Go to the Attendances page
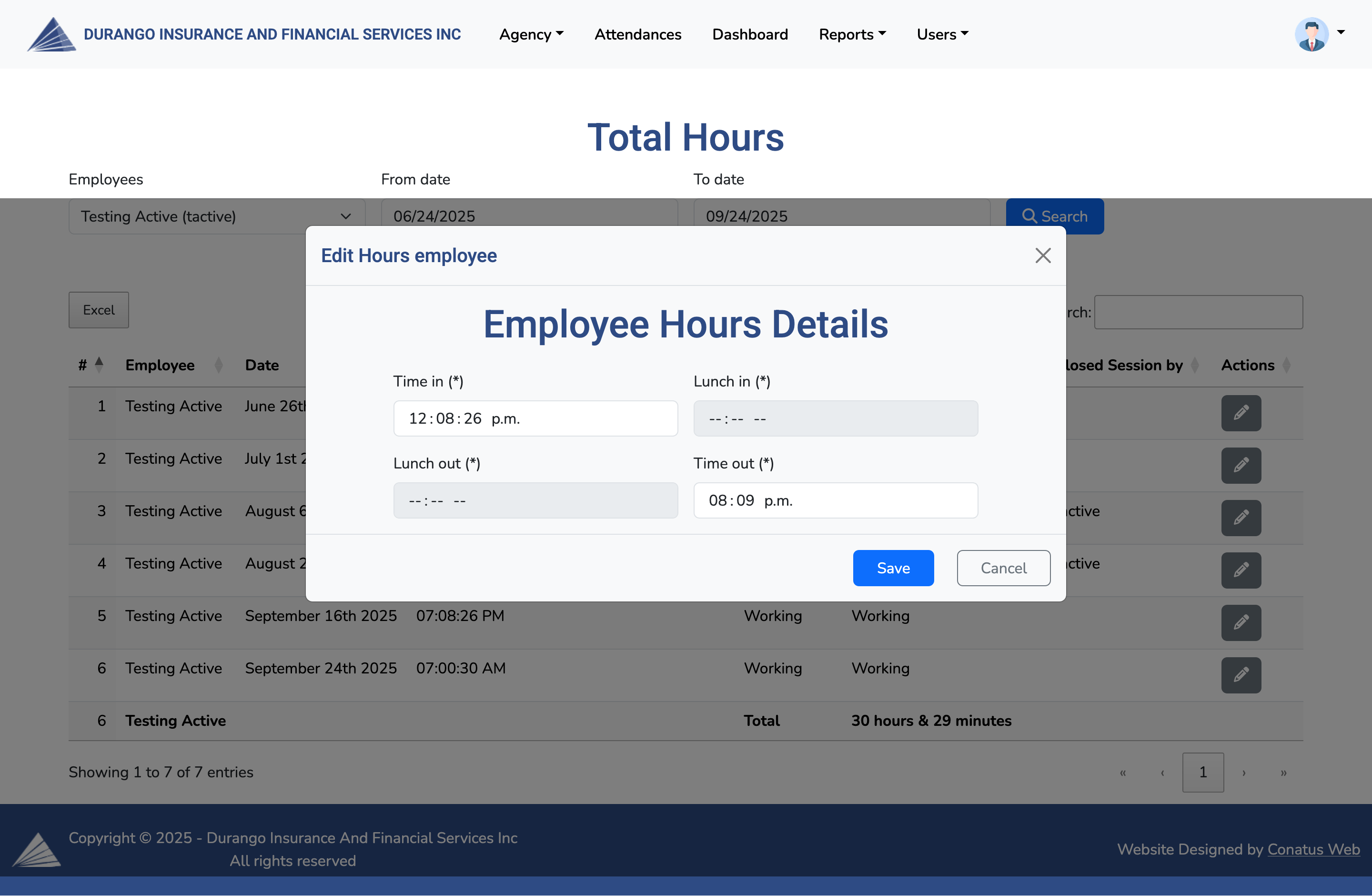 (637, 35)
